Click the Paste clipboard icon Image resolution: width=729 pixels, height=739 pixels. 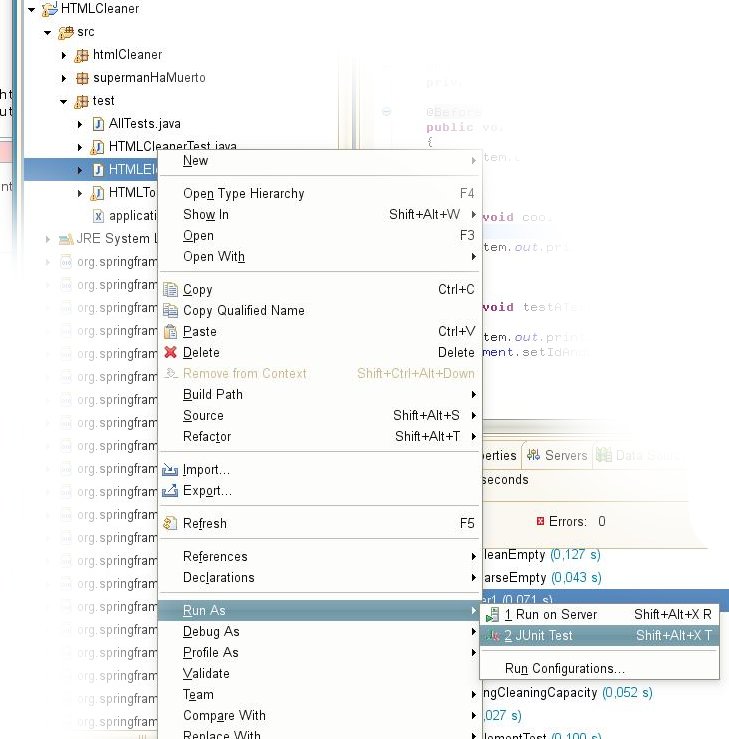171,331
